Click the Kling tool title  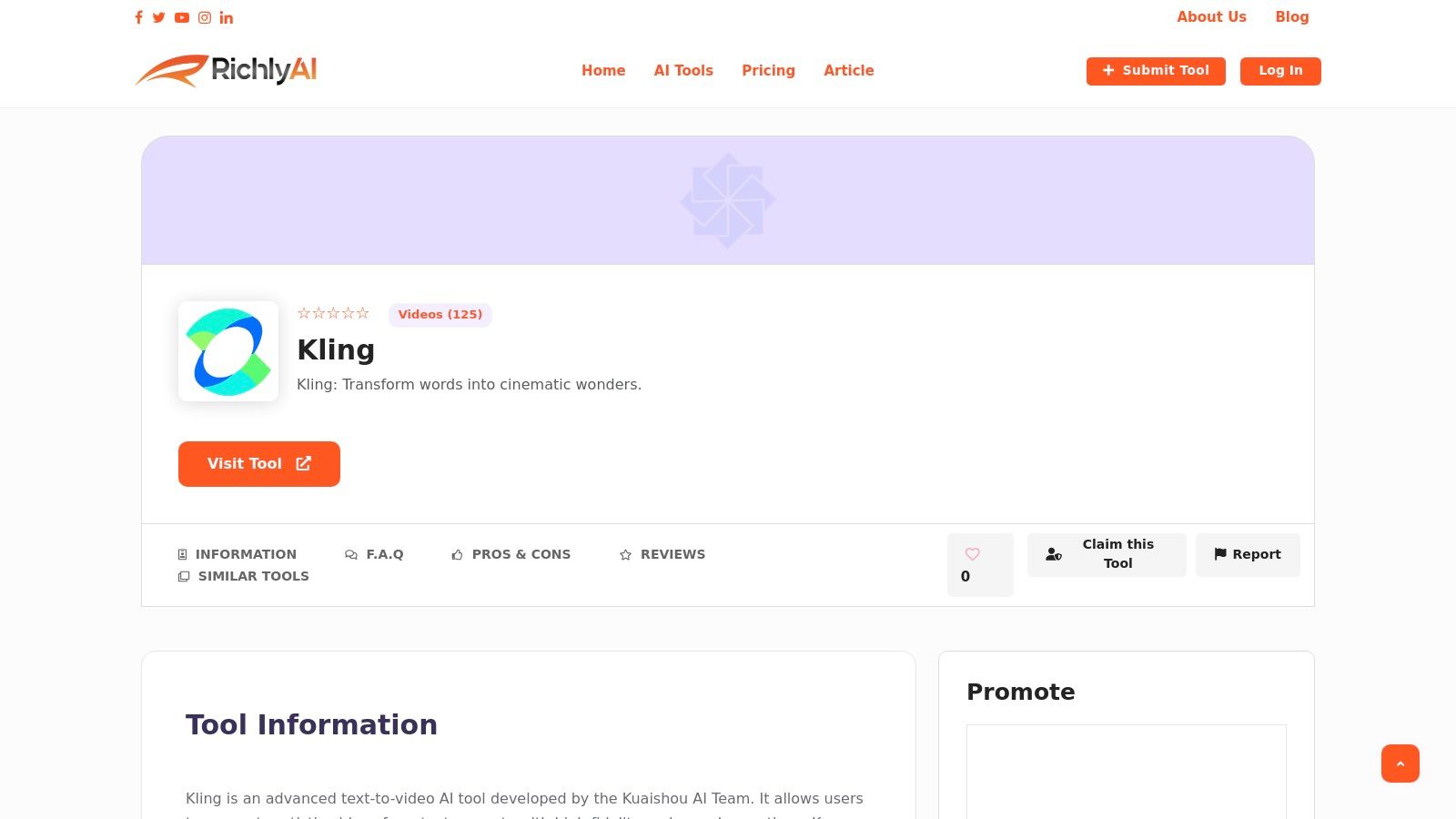click(x=336, y=350)
